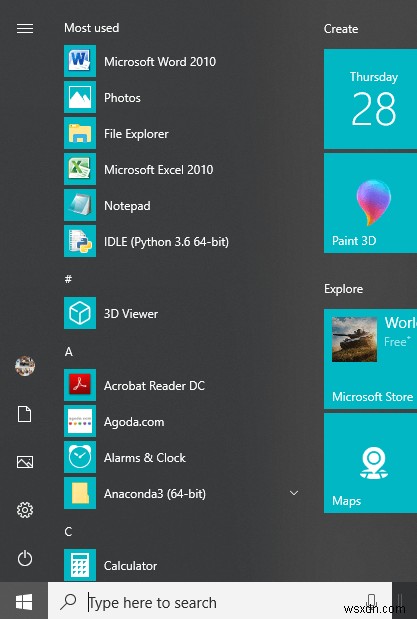This screenshot has height=619, width=417.
Task: Click the 'C' letter group header
Action: pos(68,531)
